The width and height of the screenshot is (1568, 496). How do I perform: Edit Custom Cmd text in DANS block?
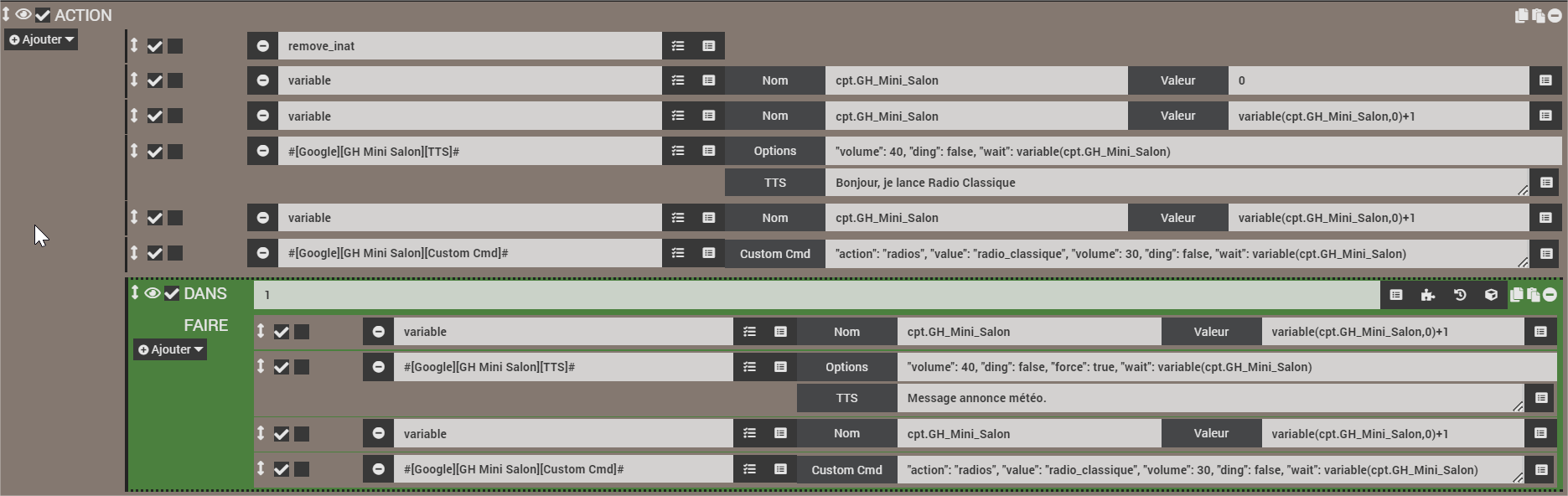coord(1211,470)
